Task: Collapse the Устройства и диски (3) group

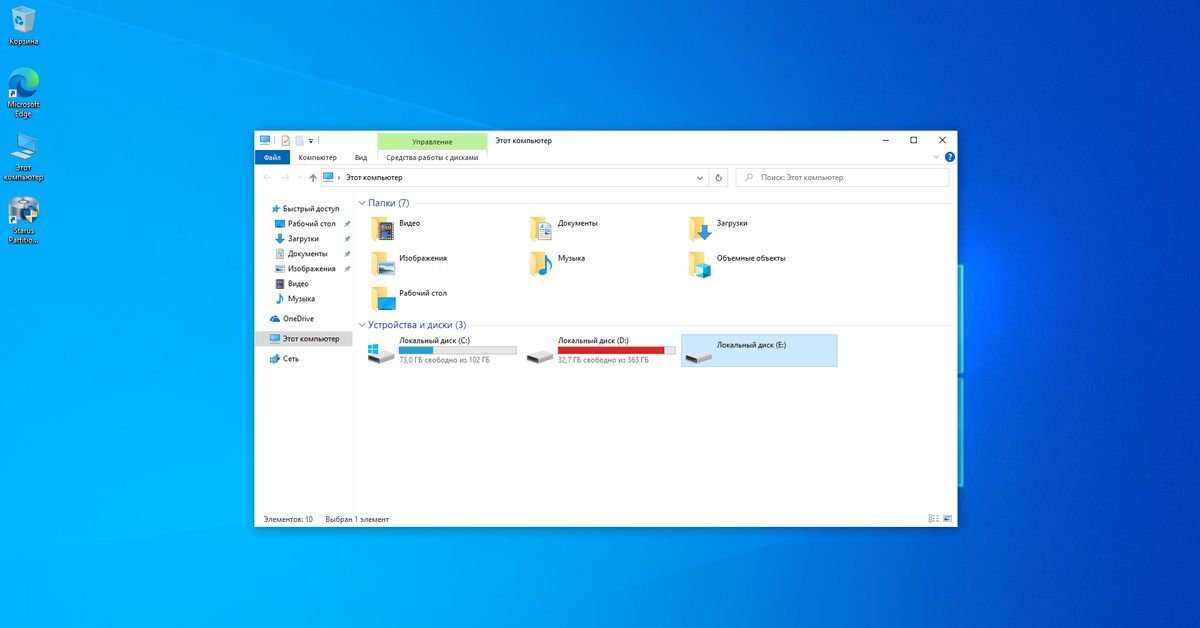Action: pos(362,325)
